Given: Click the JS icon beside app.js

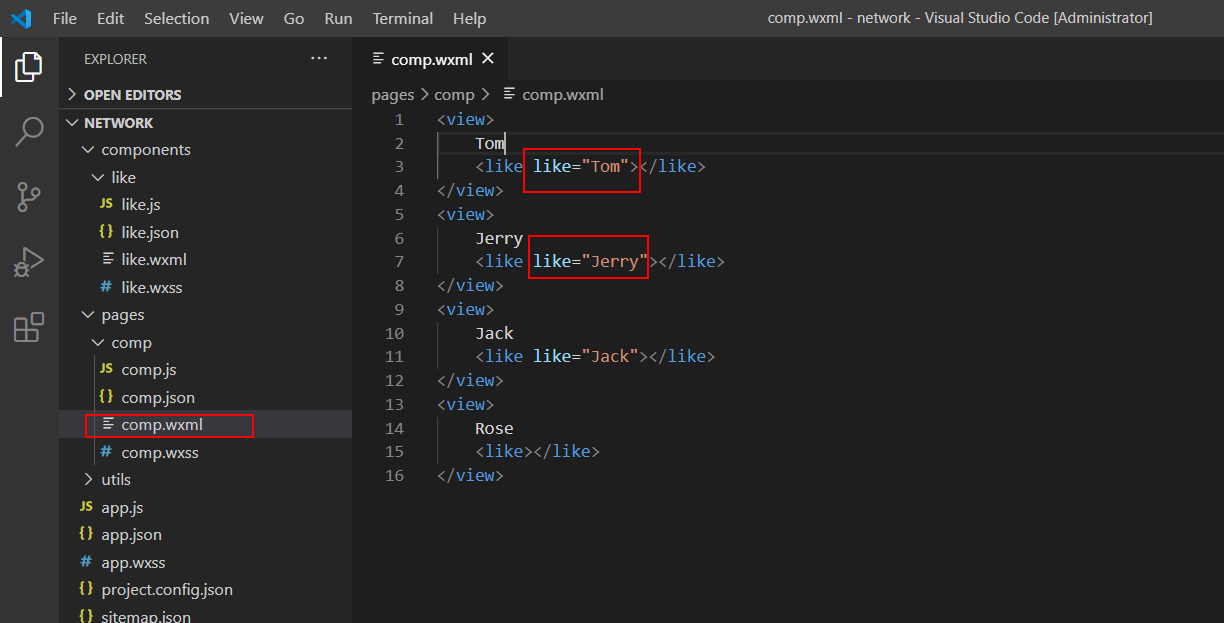Looking at the screenshot, I should tap(86, 507).
